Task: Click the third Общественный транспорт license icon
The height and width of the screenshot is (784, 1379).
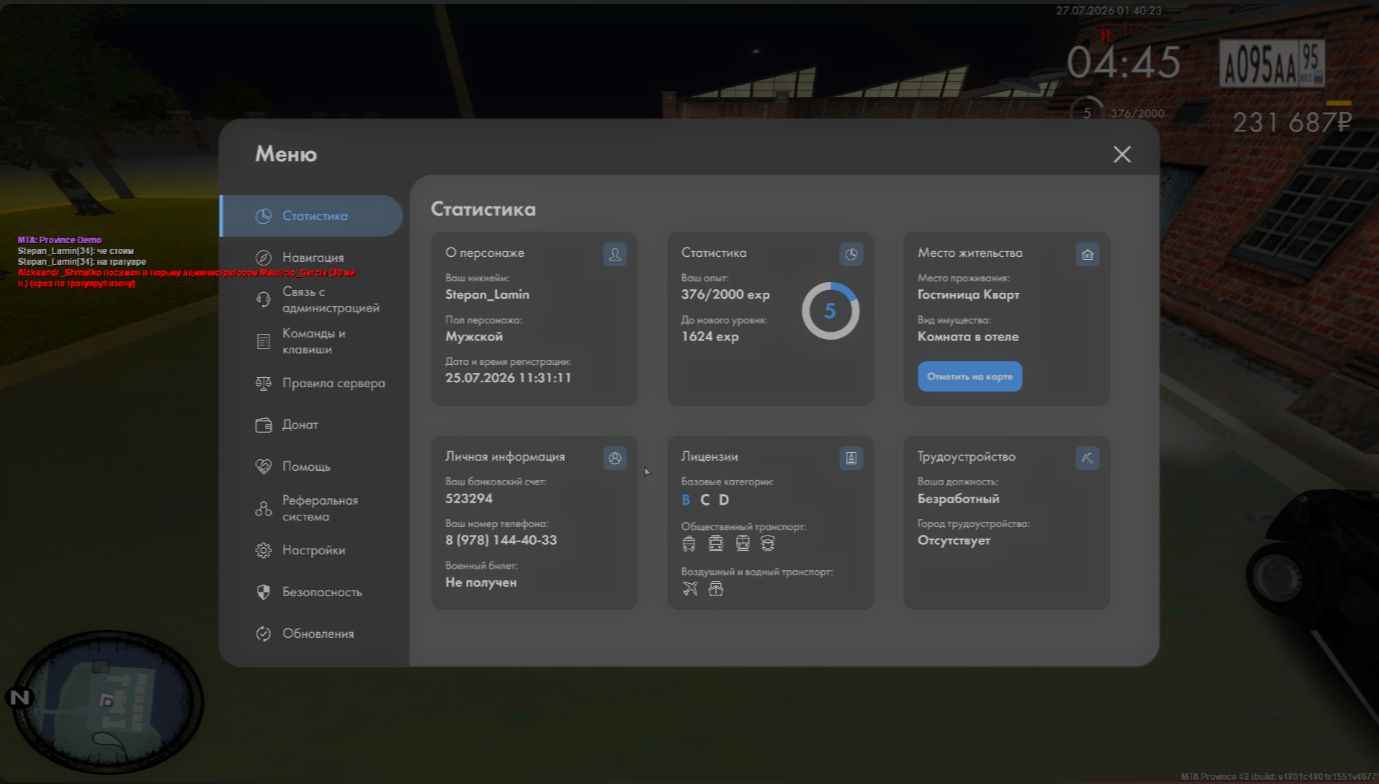Action: (x=742, y=544)
